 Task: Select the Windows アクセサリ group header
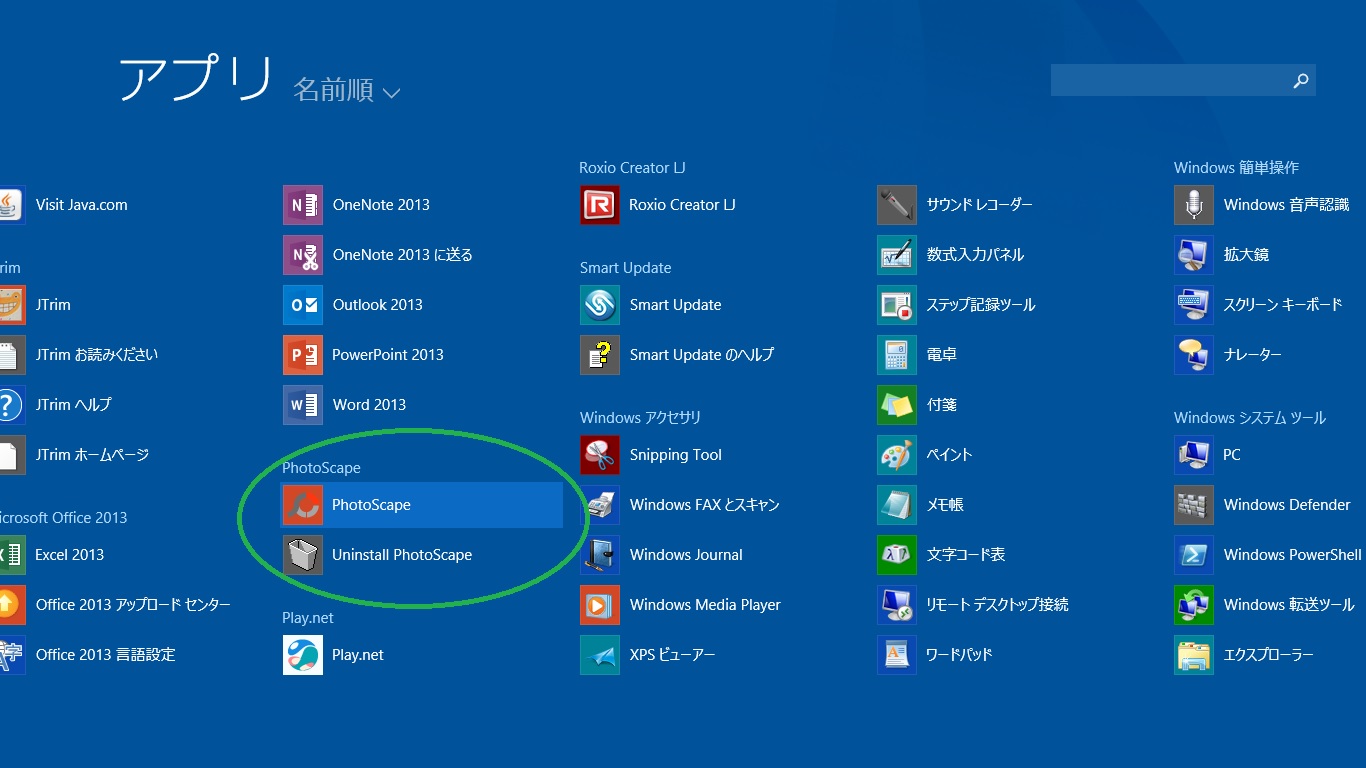click(640, 418)
